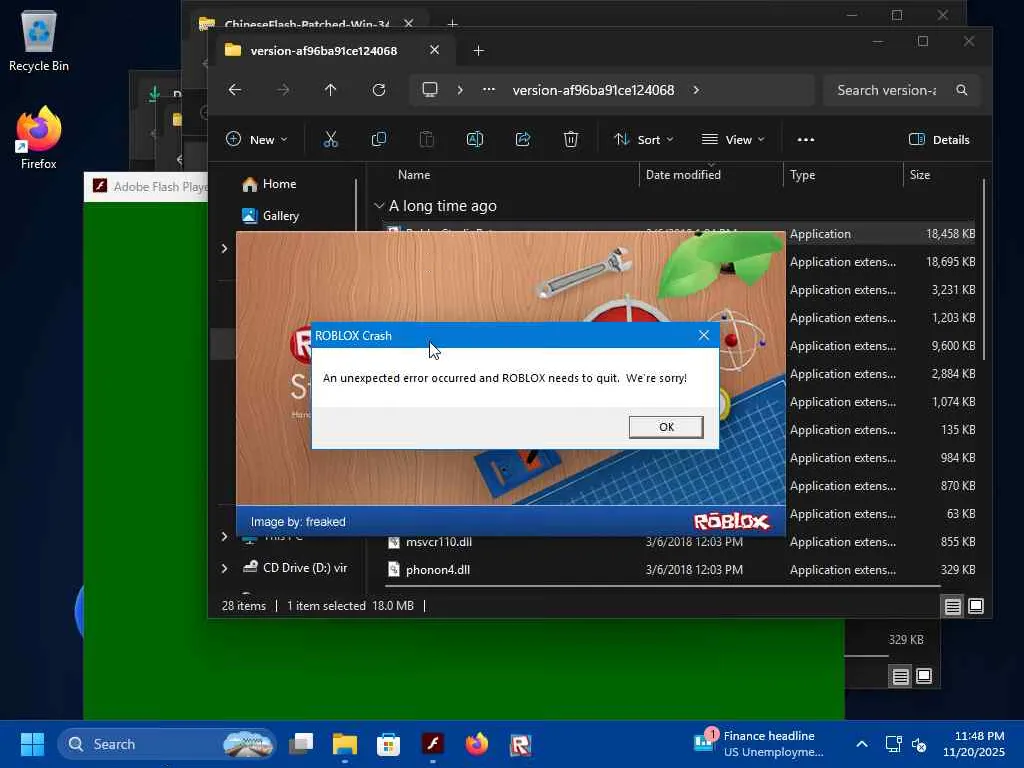
Task: Click the This PC monitor icon in address bar
Action: [x=430, y=89]
